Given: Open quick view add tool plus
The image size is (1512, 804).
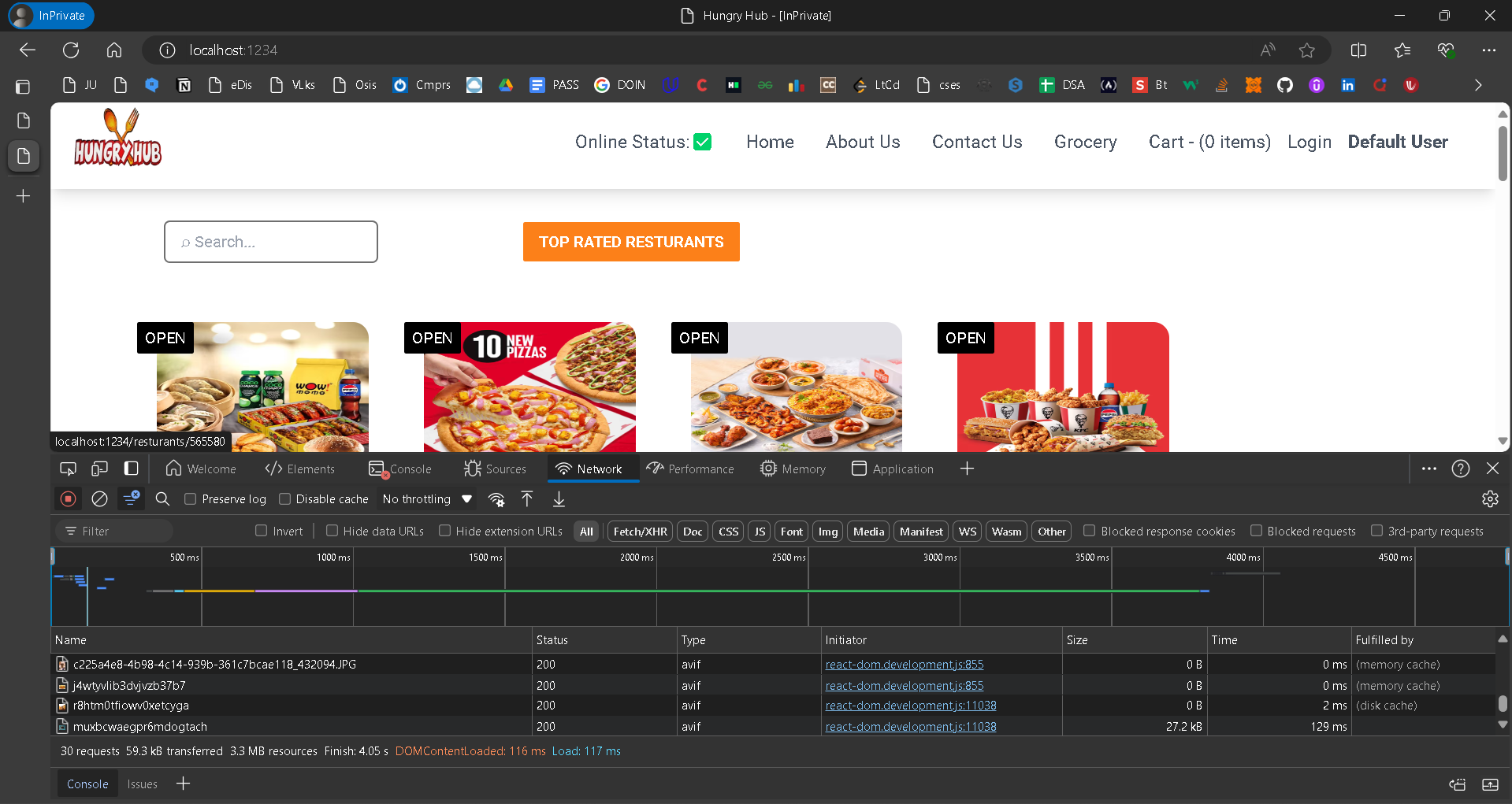Looking at the screenshot, I should (x=183, y=784).
